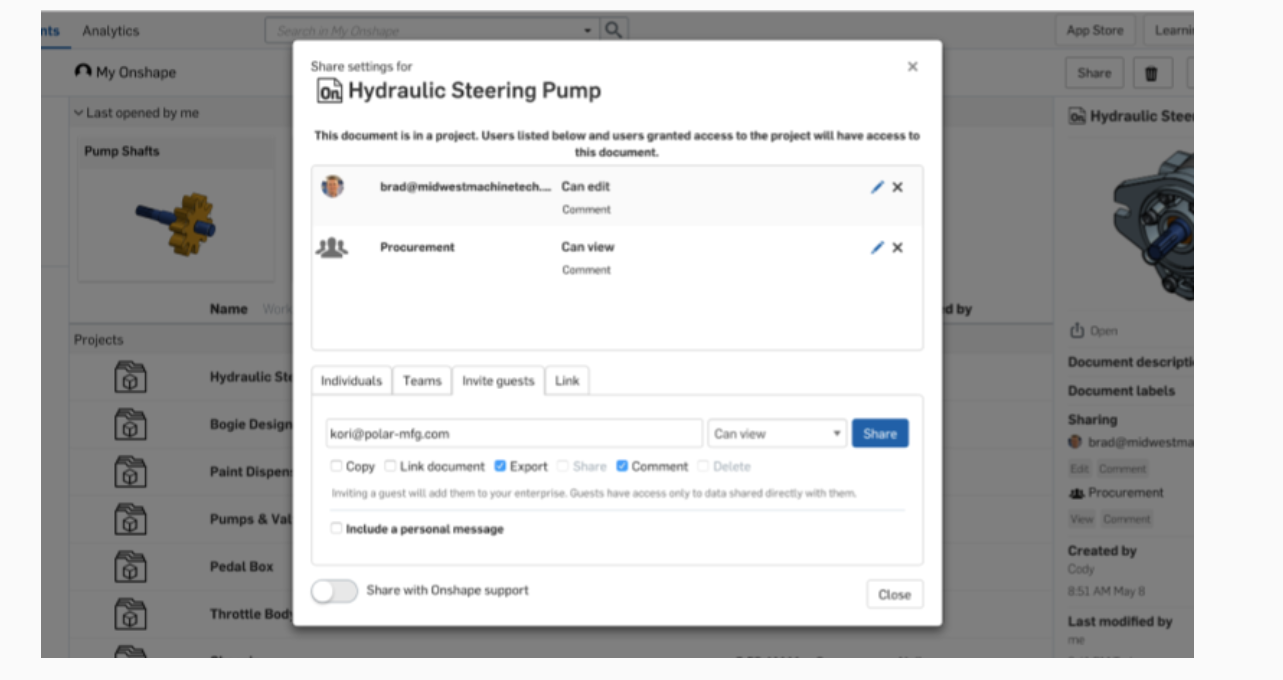Image resolution: width=1283 pixels, height=680 pixels.
Task: Click Pedal Box project name
Action: (242, 566)
